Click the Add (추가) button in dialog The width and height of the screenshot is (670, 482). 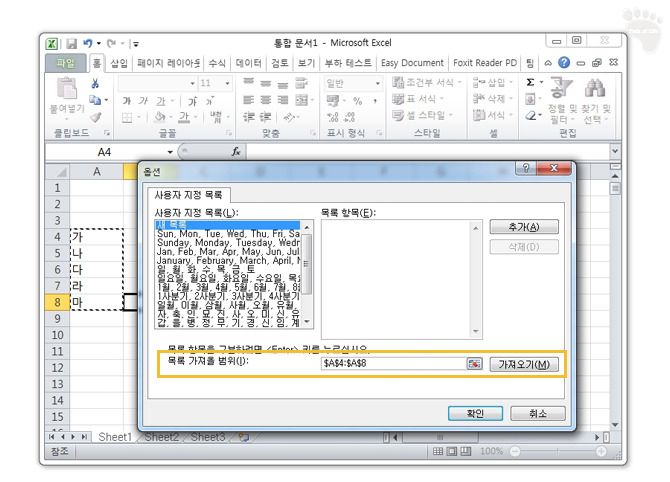click(524, 227)
